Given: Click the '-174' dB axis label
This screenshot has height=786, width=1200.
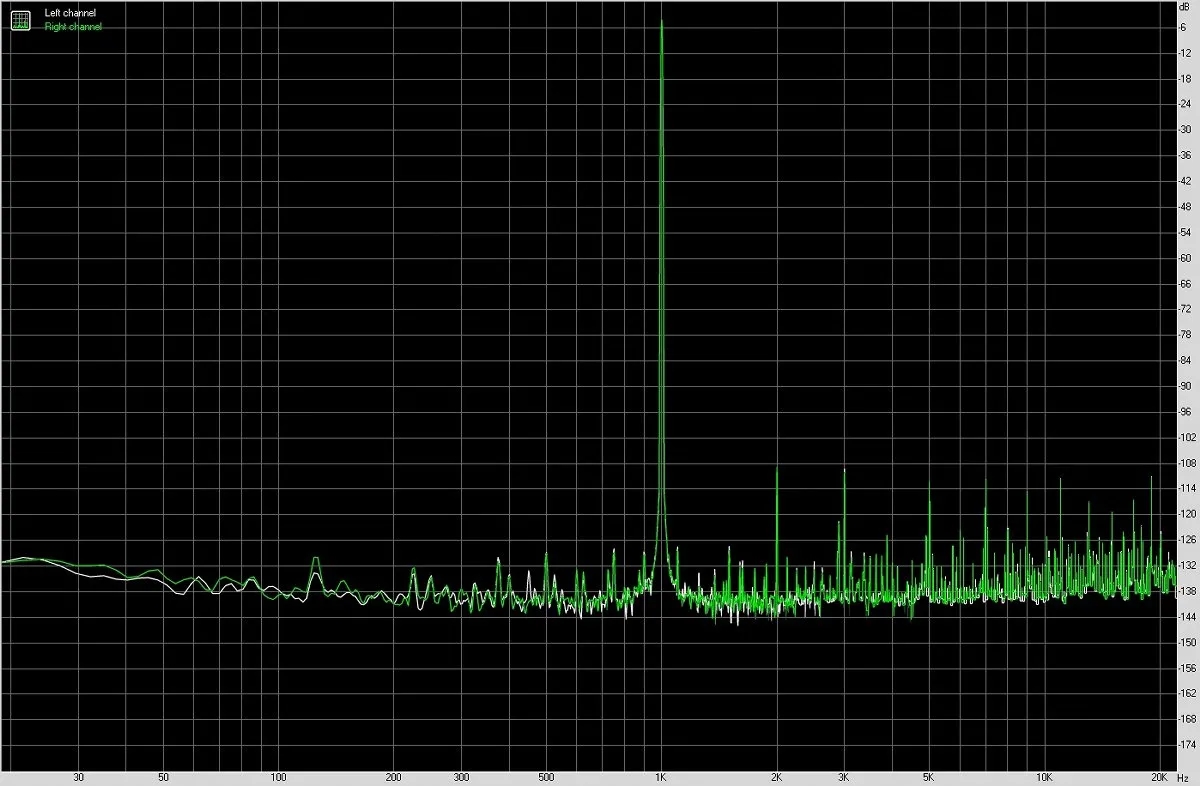Looking at the screenshot, I should (1188, 745).
